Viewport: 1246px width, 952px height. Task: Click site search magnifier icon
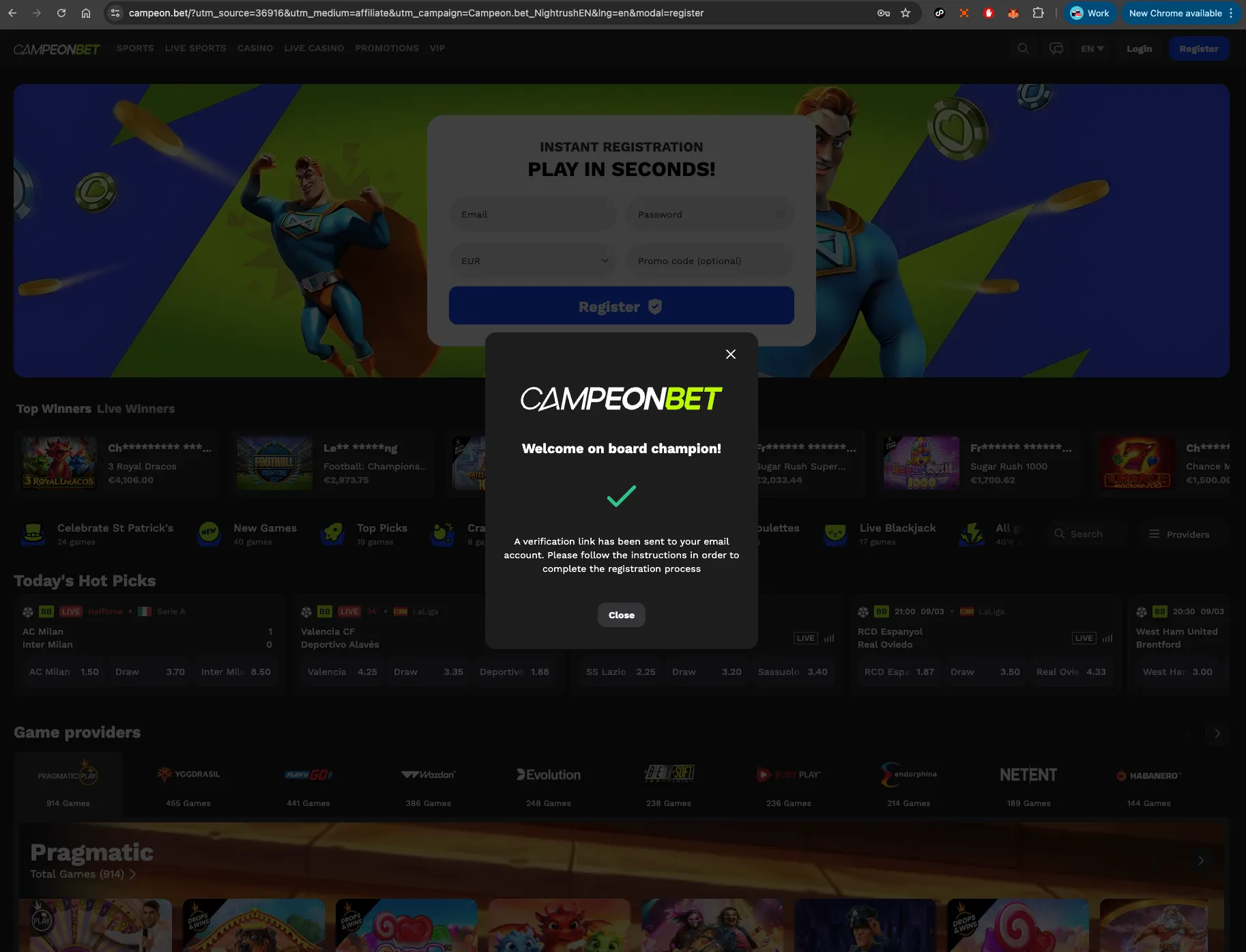1023,48
